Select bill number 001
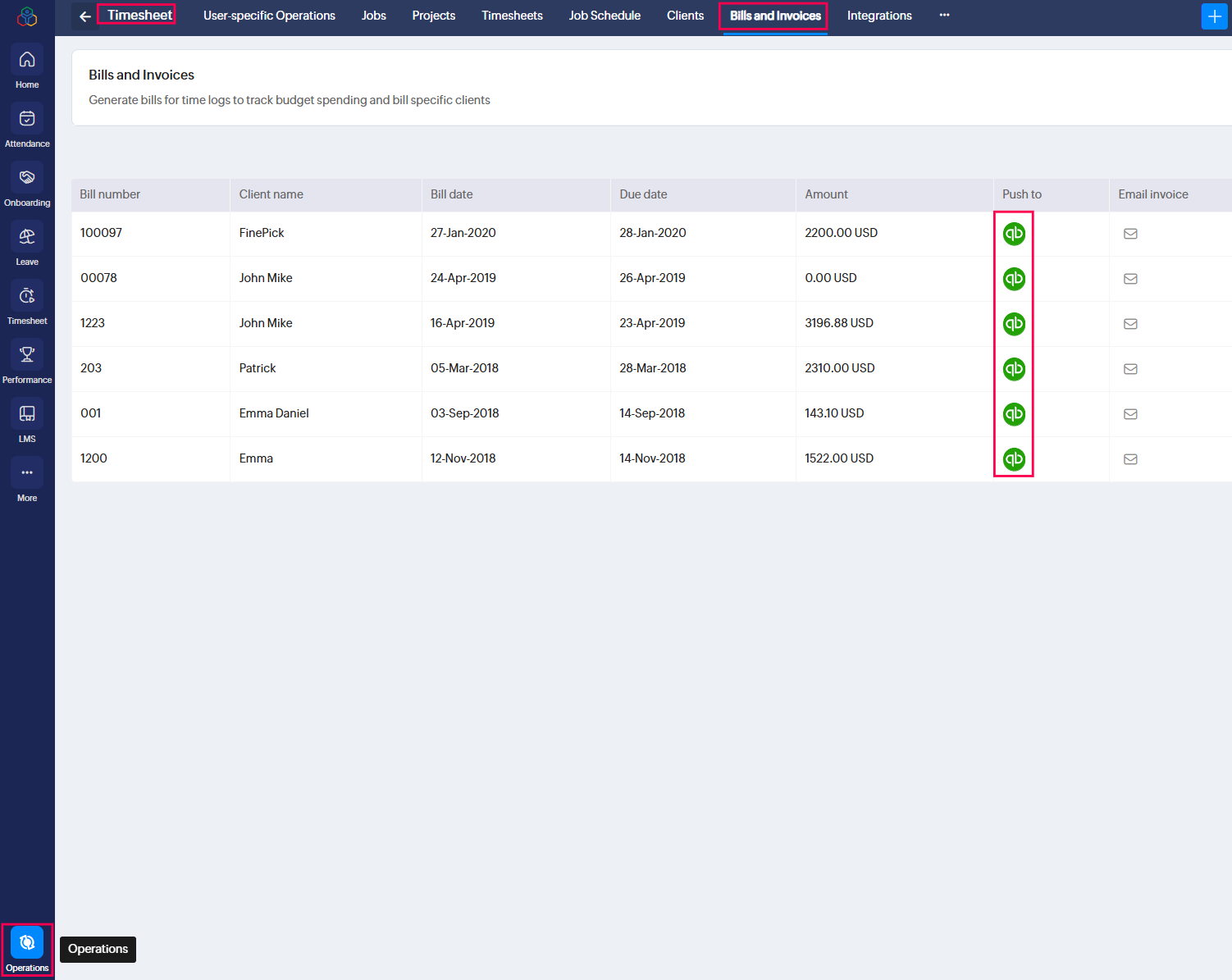This screenshot has height=980, width=1232. tap(91, 413)
